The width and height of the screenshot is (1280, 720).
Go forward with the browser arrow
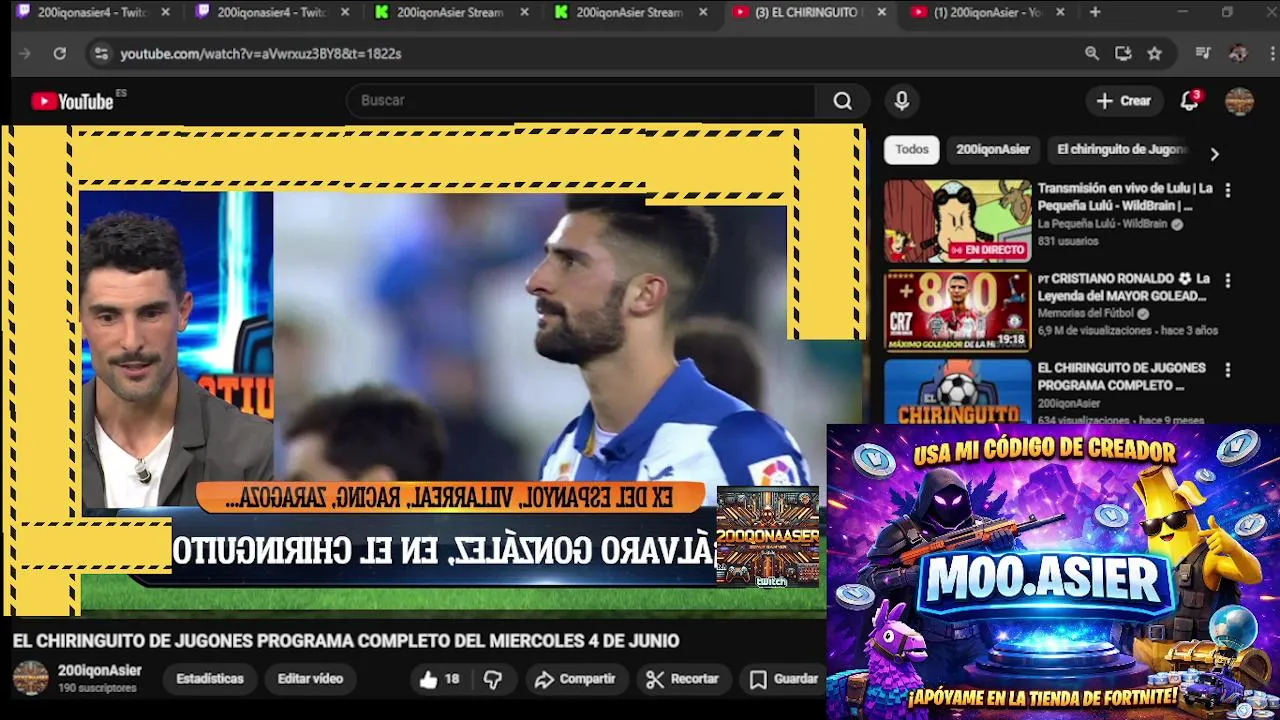[25, 53]
